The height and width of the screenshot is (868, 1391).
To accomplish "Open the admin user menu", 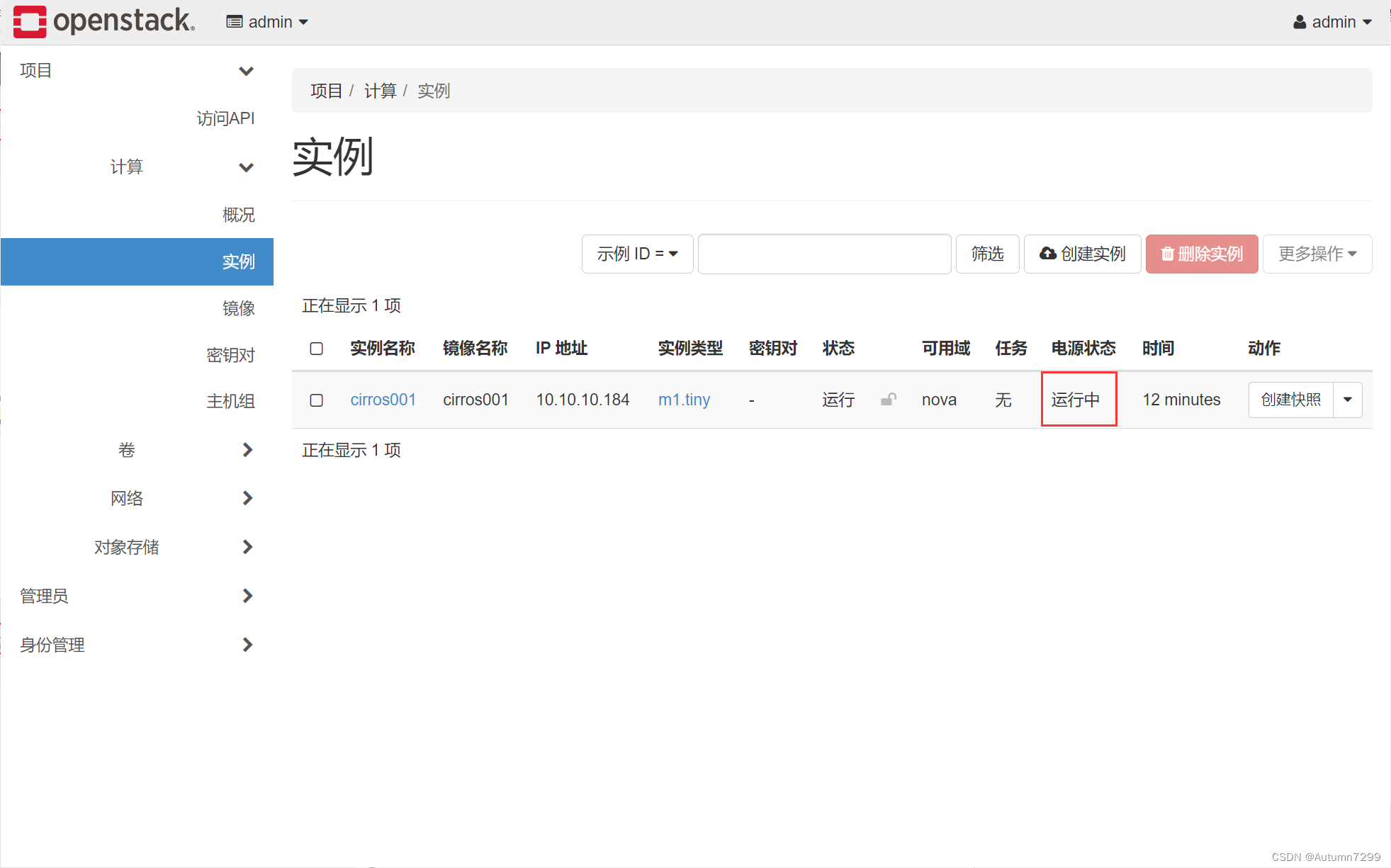I will pos(1333,22).
